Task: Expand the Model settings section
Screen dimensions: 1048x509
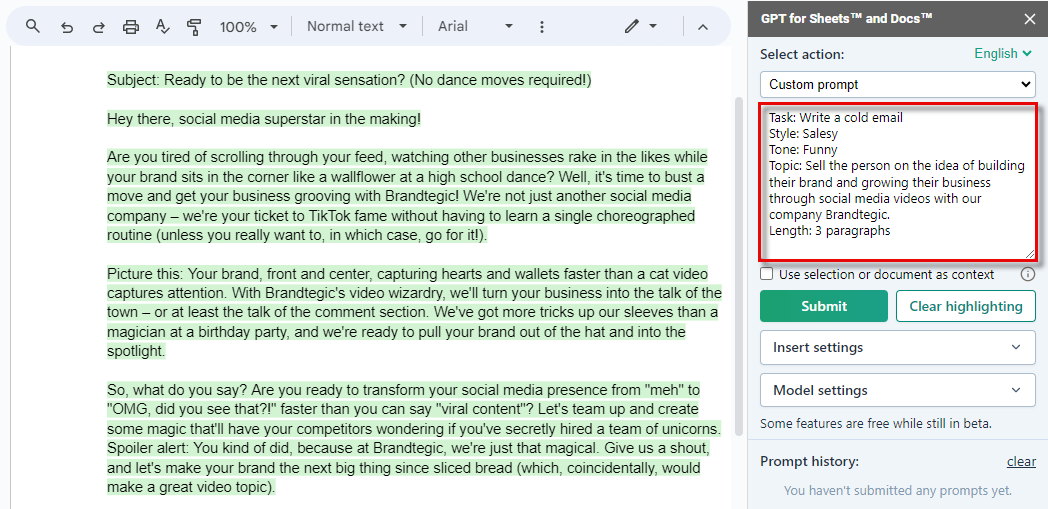Action: click(x=898, y=390)
